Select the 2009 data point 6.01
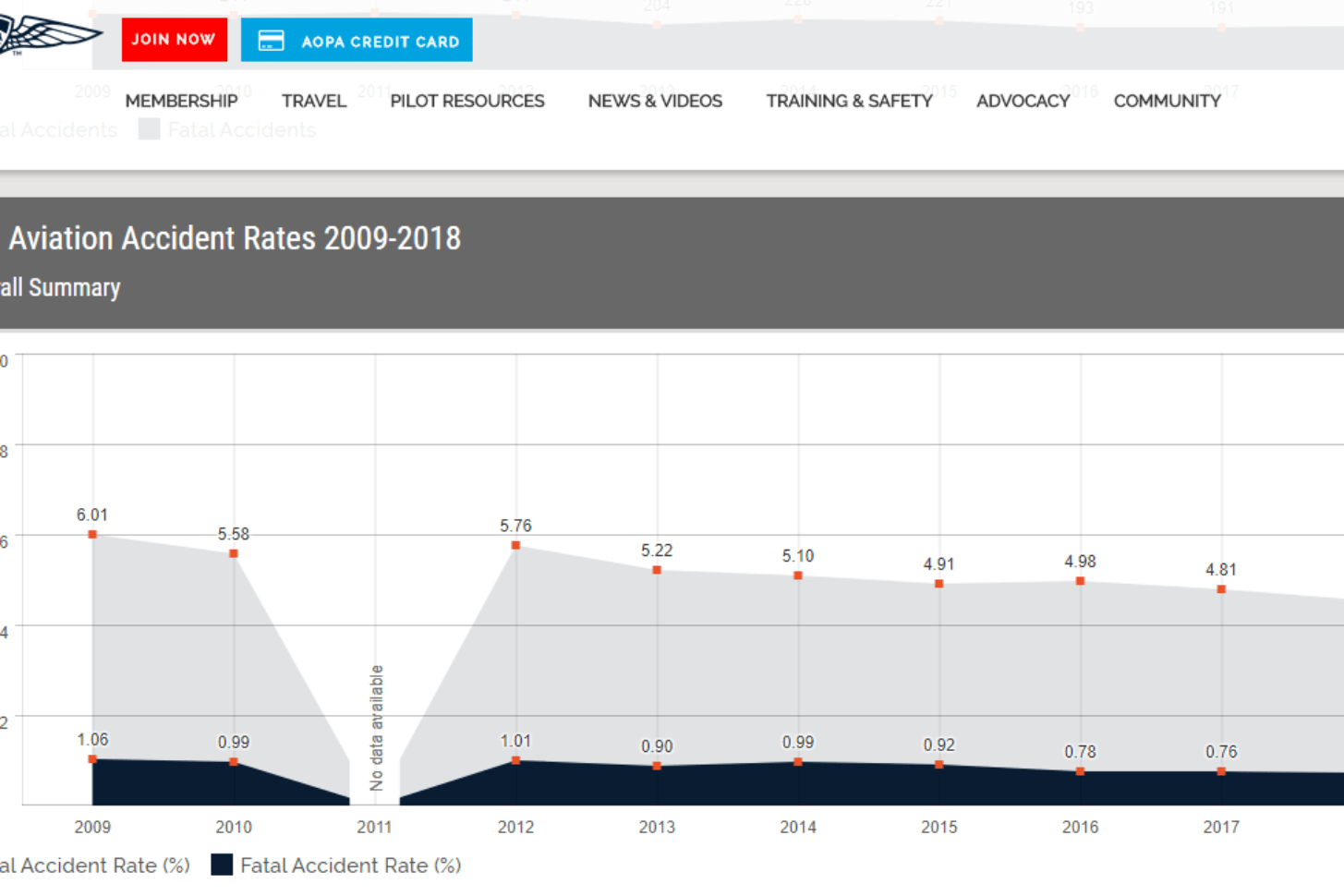 (92, 535)
